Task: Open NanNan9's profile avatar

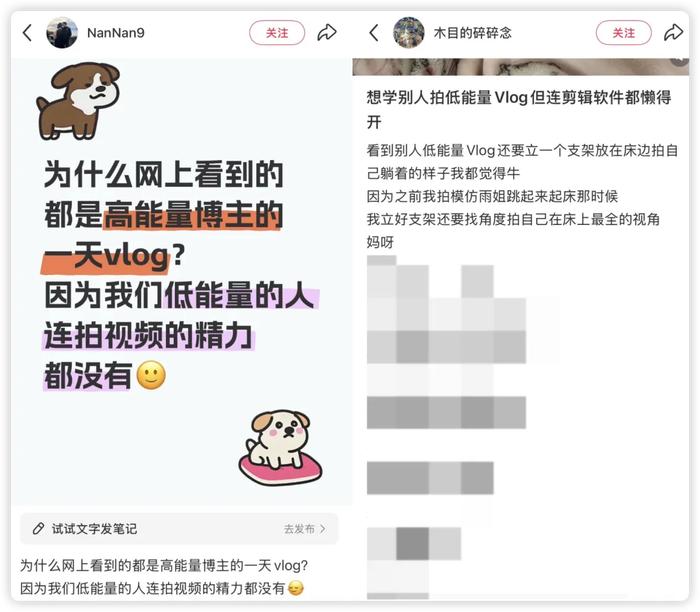Action: coord(62,33)
